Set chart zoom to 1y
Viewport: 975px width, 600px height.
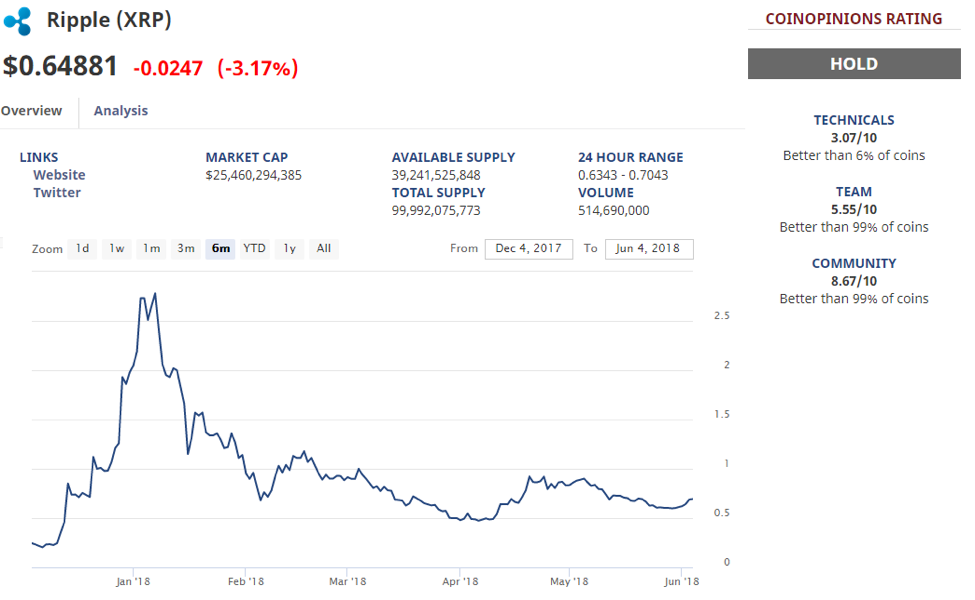tap(289, 249)
